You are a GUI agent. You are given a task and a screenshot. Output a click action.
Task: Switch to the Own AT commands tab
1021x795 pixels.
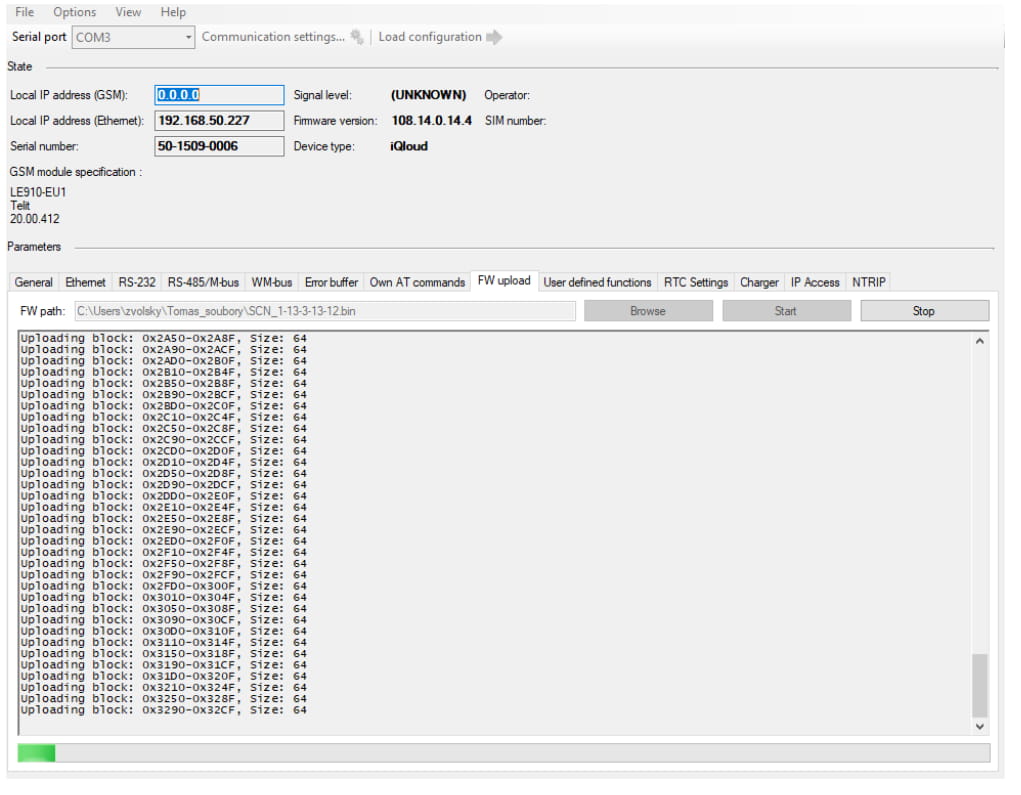click(x=417, y=282)
